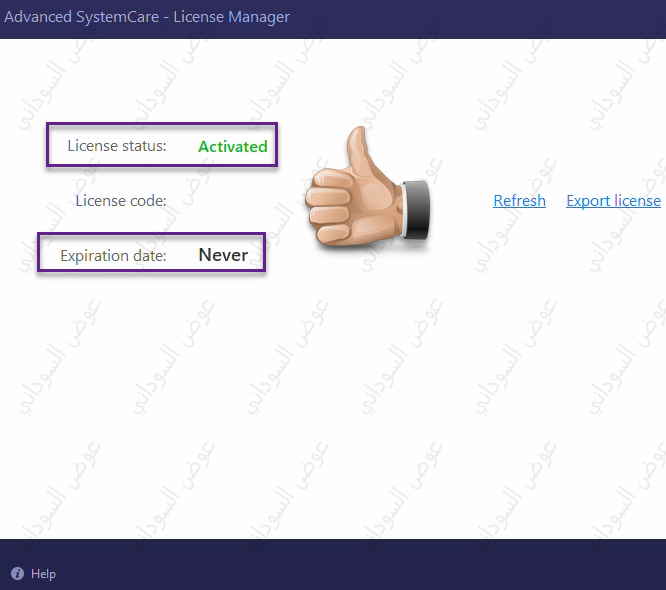Click the Help info icon
Screen dimensions: 666x590
(x=17, y=573)
